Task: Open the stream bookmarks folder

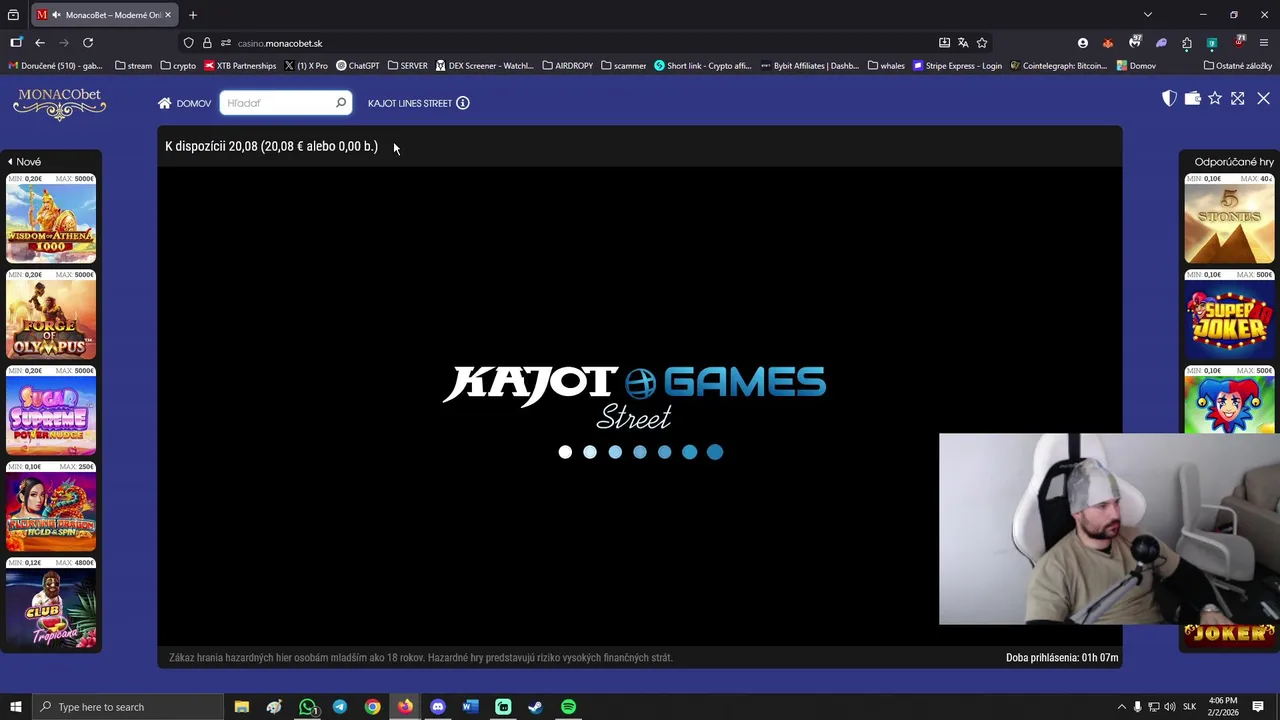Action: [x=134, y=66]
